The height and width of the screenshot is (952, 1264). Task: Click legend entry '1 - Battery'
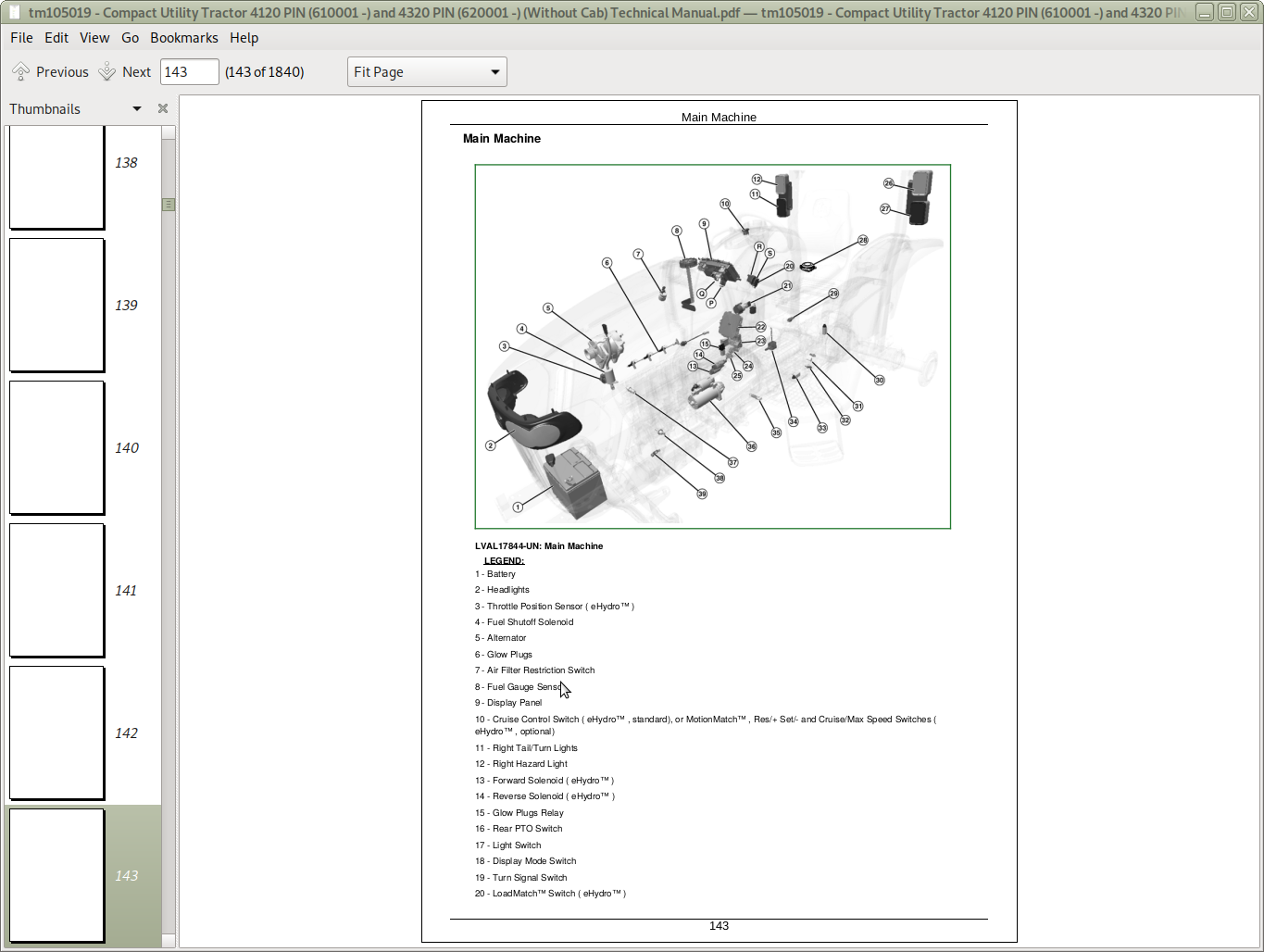pyautogui.click(x=495, y=574)
